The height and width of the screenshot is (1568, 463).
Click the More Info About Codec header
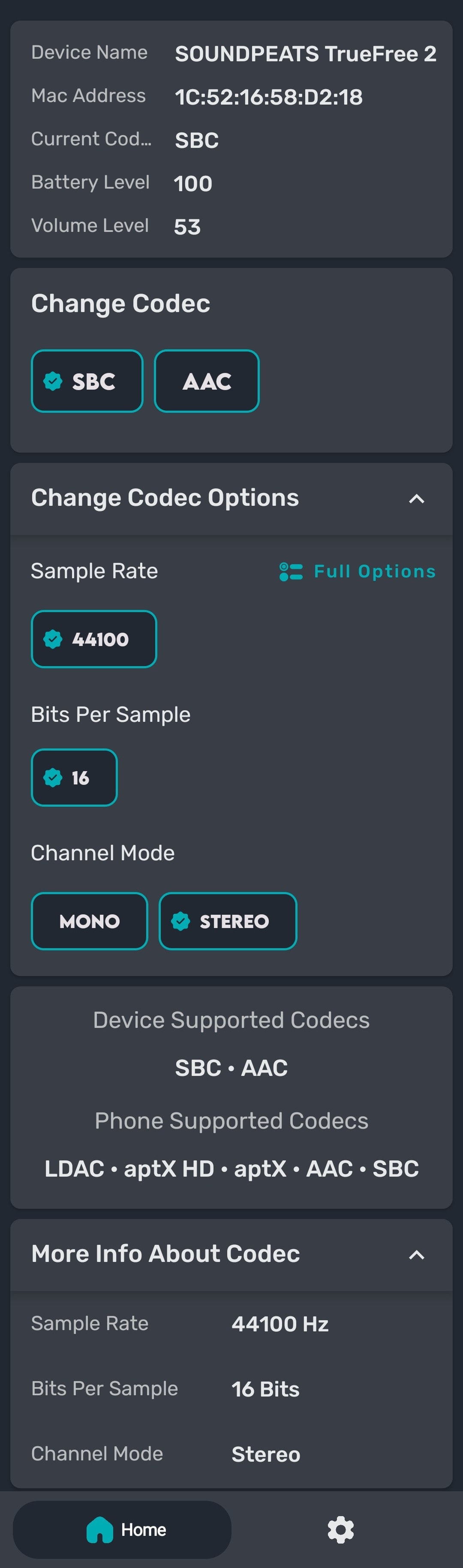pyautogui.click(x=231, y=1255)
